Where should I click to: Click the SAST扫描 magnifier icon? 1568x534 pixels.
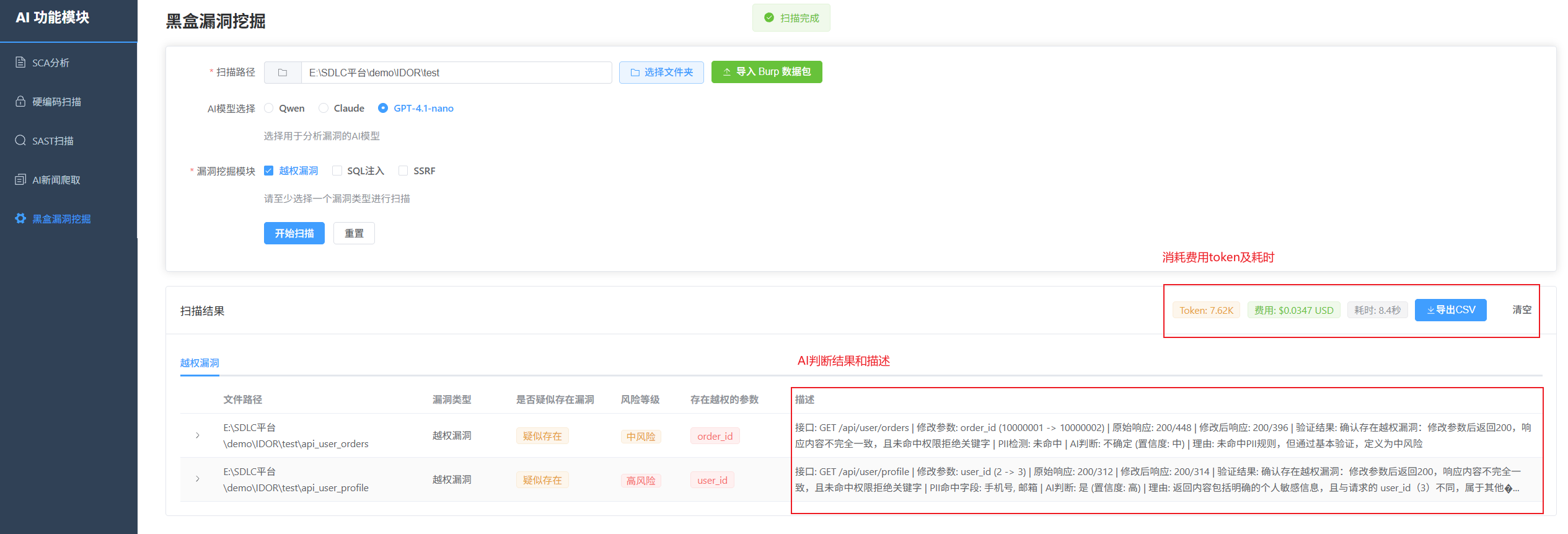[x=20, y=140]
